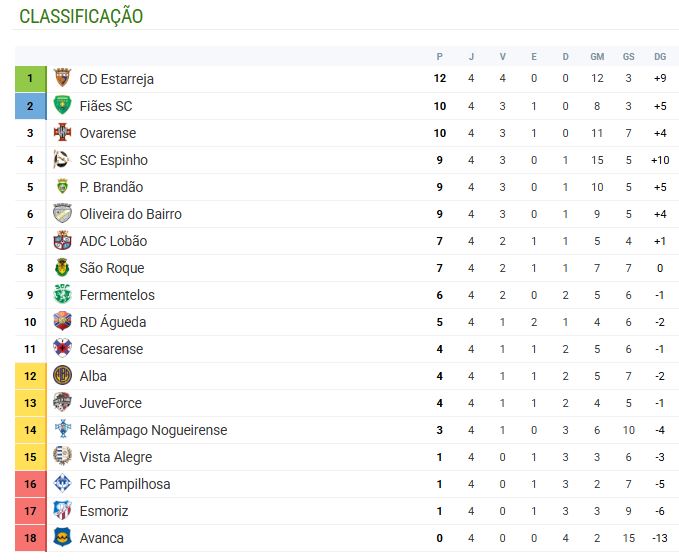
Task: Click the green position 1 badge
Action: tap(30, 79)
